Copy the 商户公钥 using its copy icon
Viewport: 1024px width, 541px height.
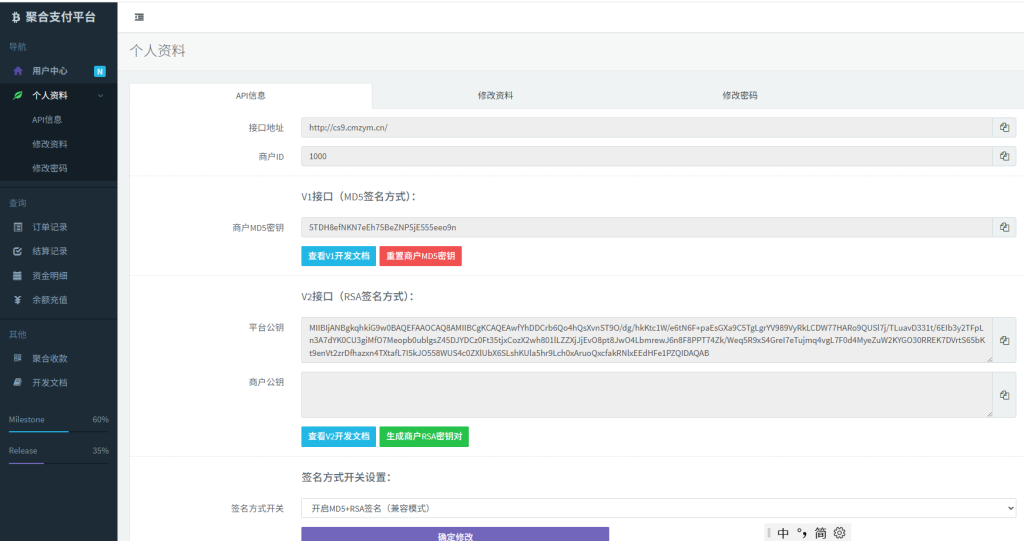(x=1004, y=395)
